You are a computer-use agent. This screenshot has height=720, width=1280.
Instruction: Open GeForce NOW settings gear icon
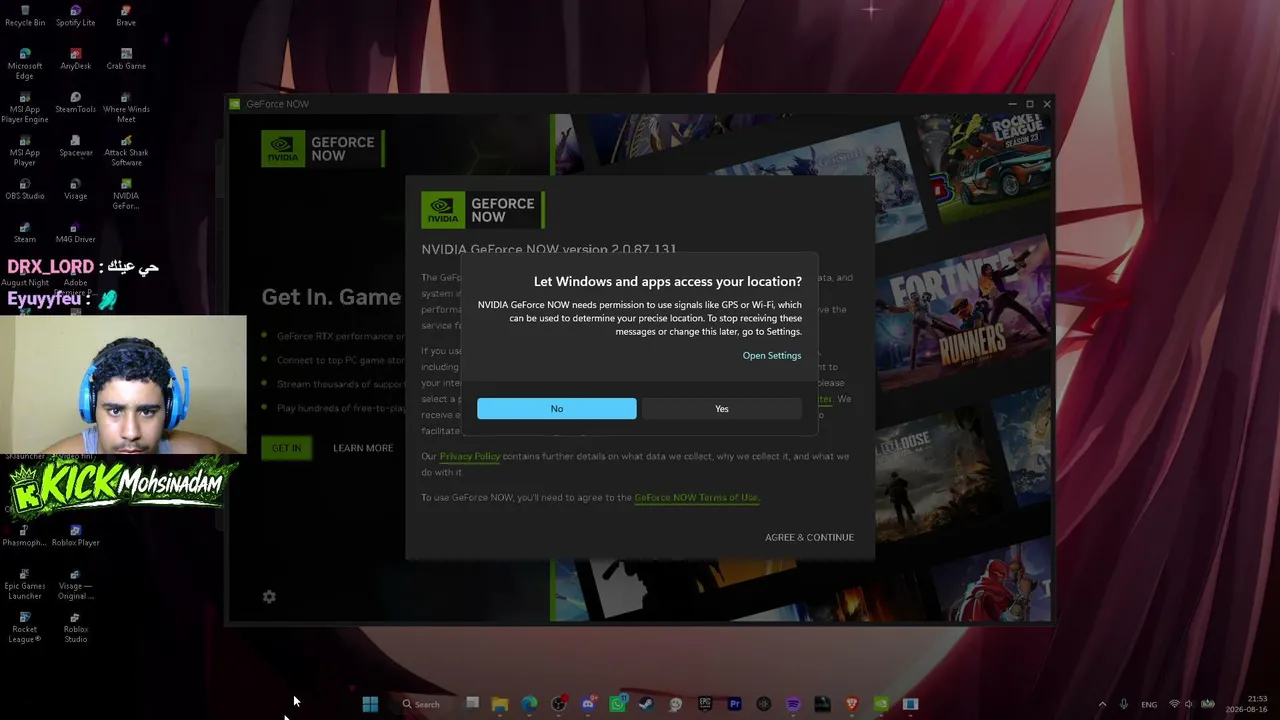click(x=269, y=597)
